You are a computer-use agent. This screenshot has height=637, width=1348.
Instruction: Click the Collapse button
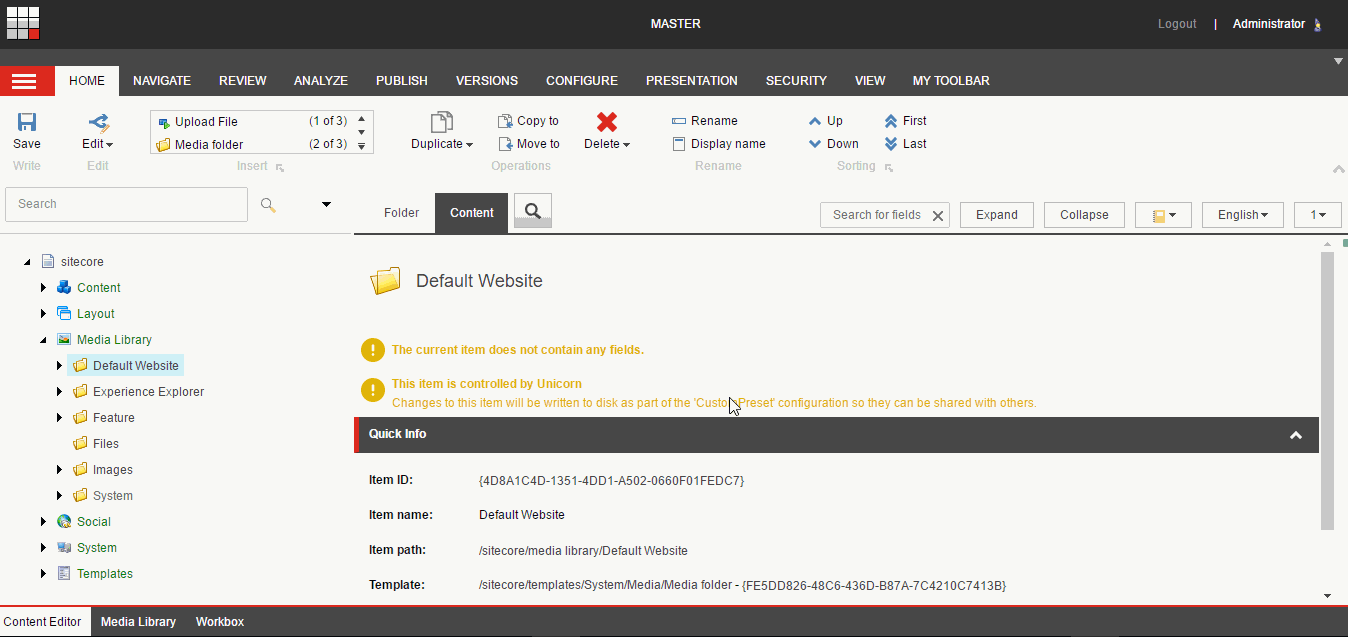tap(1084, 215)
